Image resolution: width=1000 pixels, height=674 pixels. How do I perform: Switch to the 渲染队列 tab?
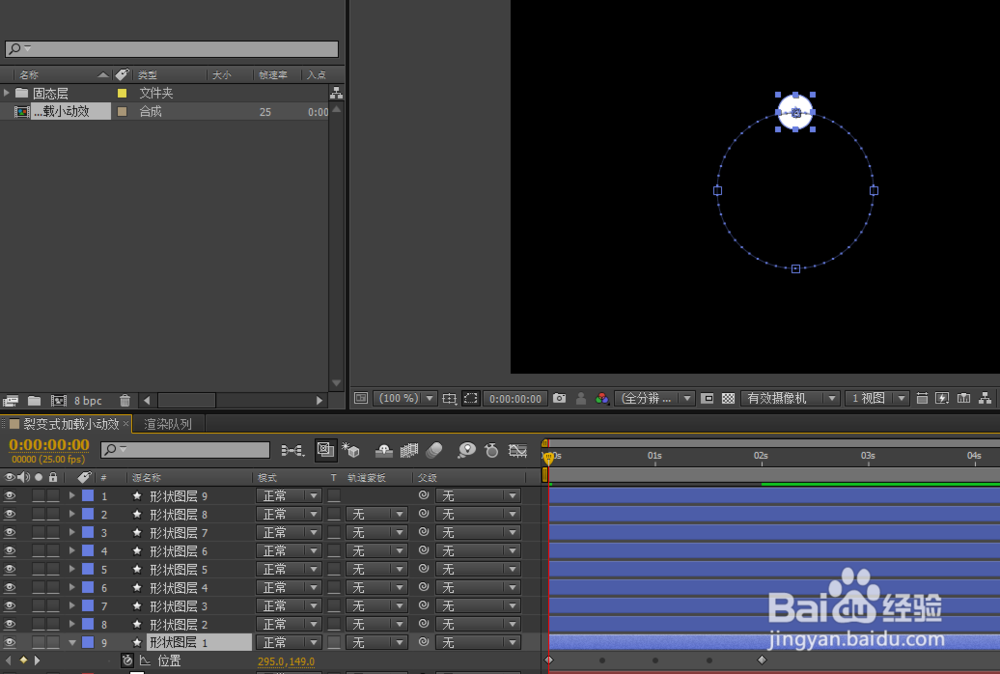click(x=168, y=424)
